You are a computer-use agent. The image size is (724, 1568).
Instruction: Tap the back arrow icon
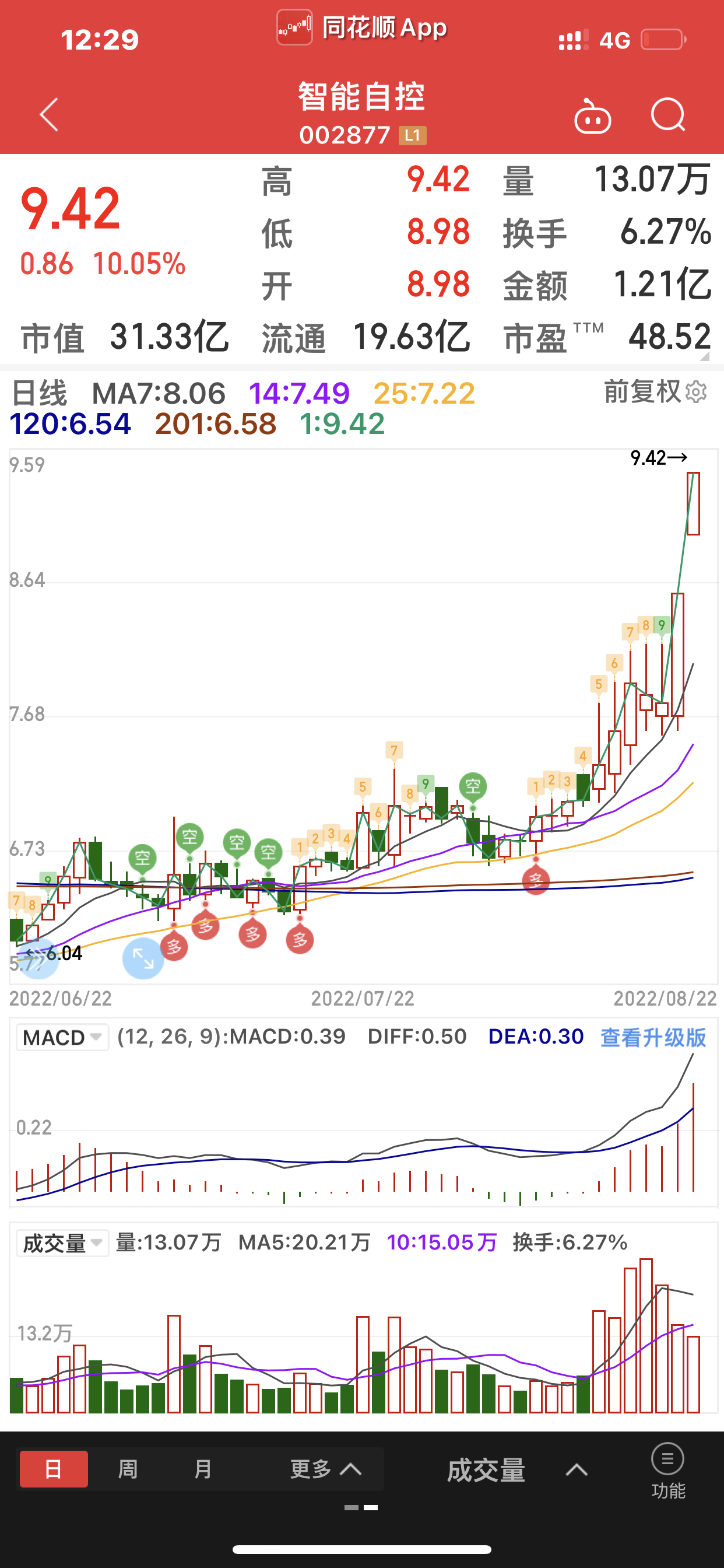click(48, 114)
